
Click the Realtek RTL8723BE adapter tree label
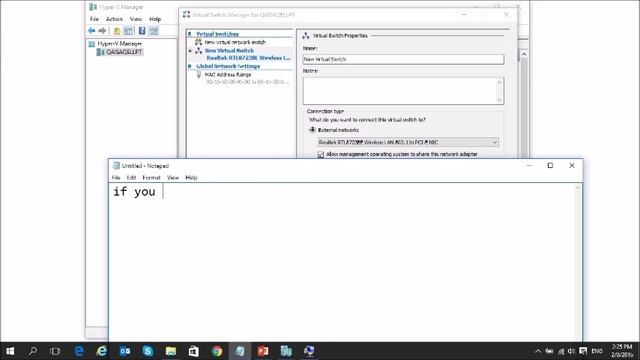[x=249, y=58]
